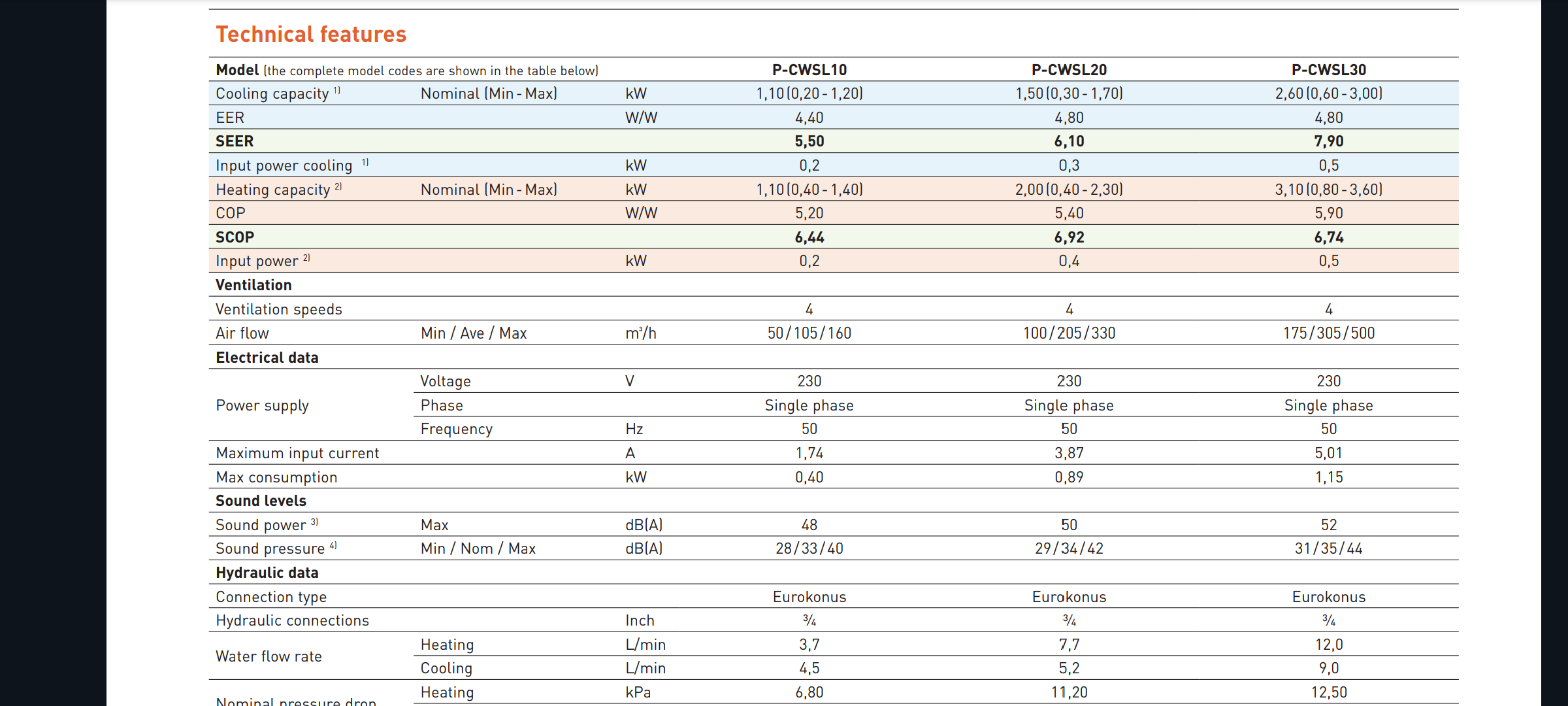Click SCOP value 6,92

(1069, 237)
